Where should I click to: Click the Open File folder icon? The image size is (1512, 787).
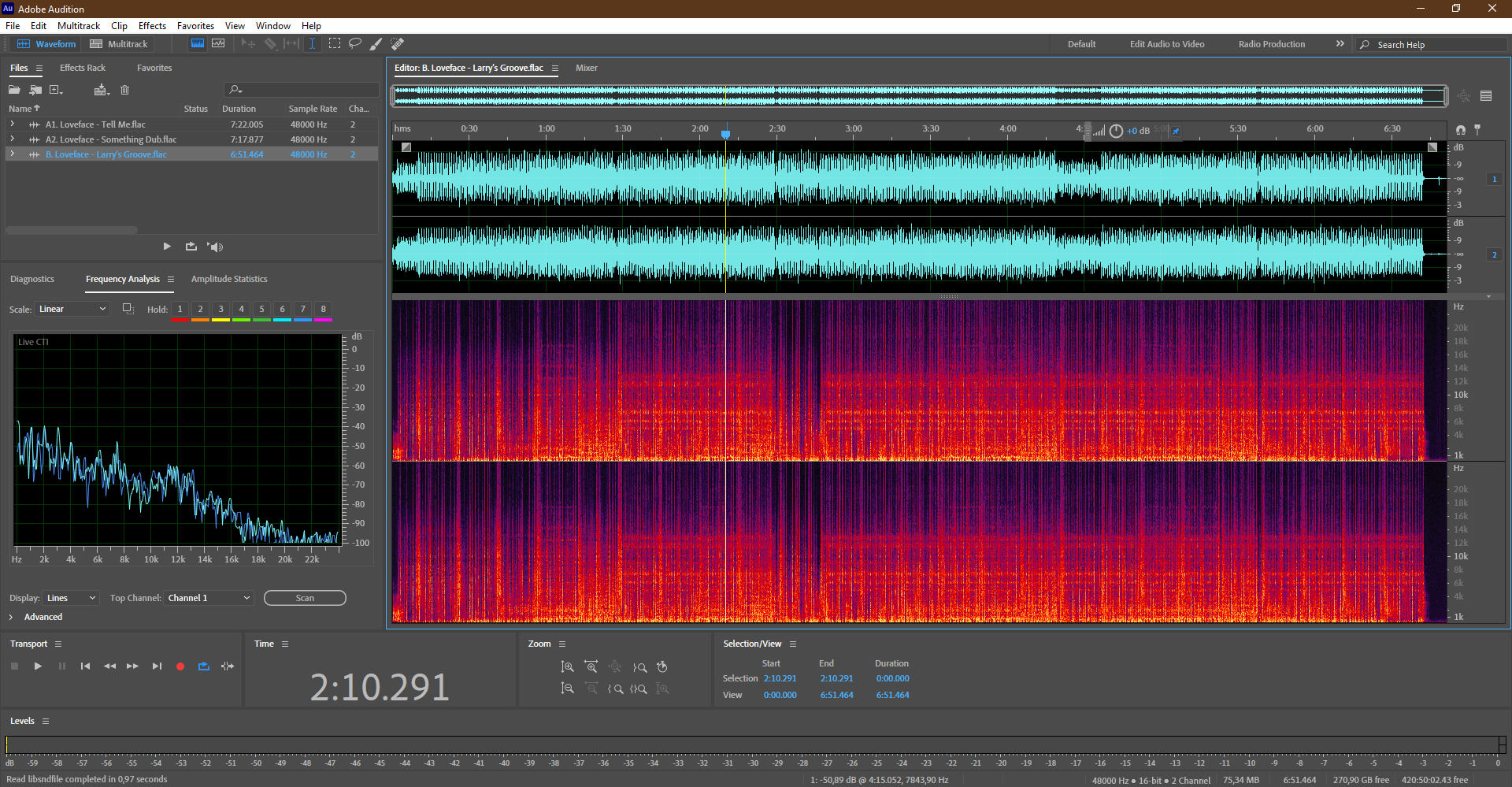[14, 90]
